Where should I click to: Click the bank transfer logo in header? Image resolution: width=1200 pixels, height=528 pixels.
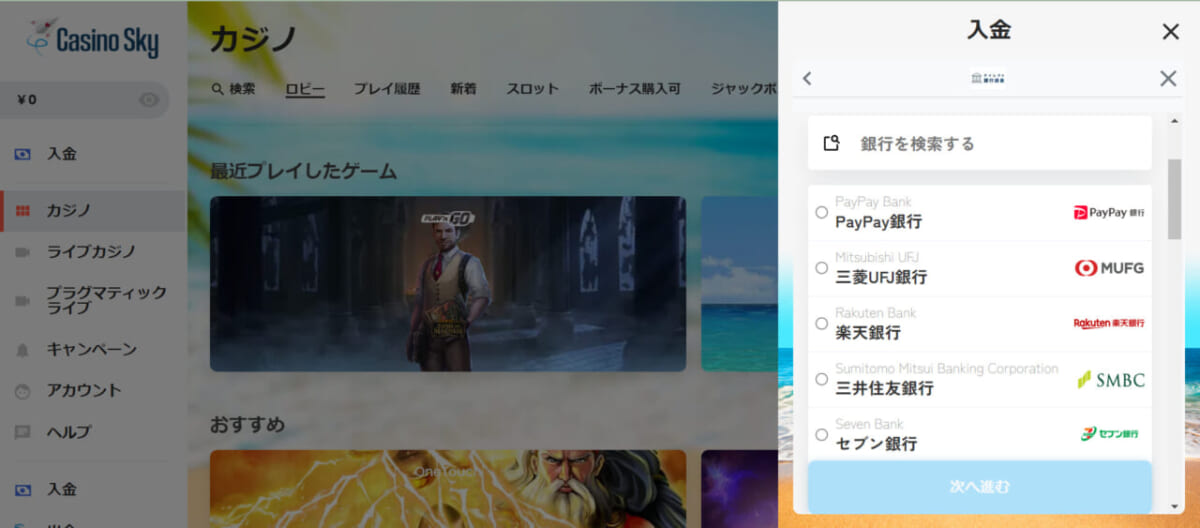click(988, 78)
